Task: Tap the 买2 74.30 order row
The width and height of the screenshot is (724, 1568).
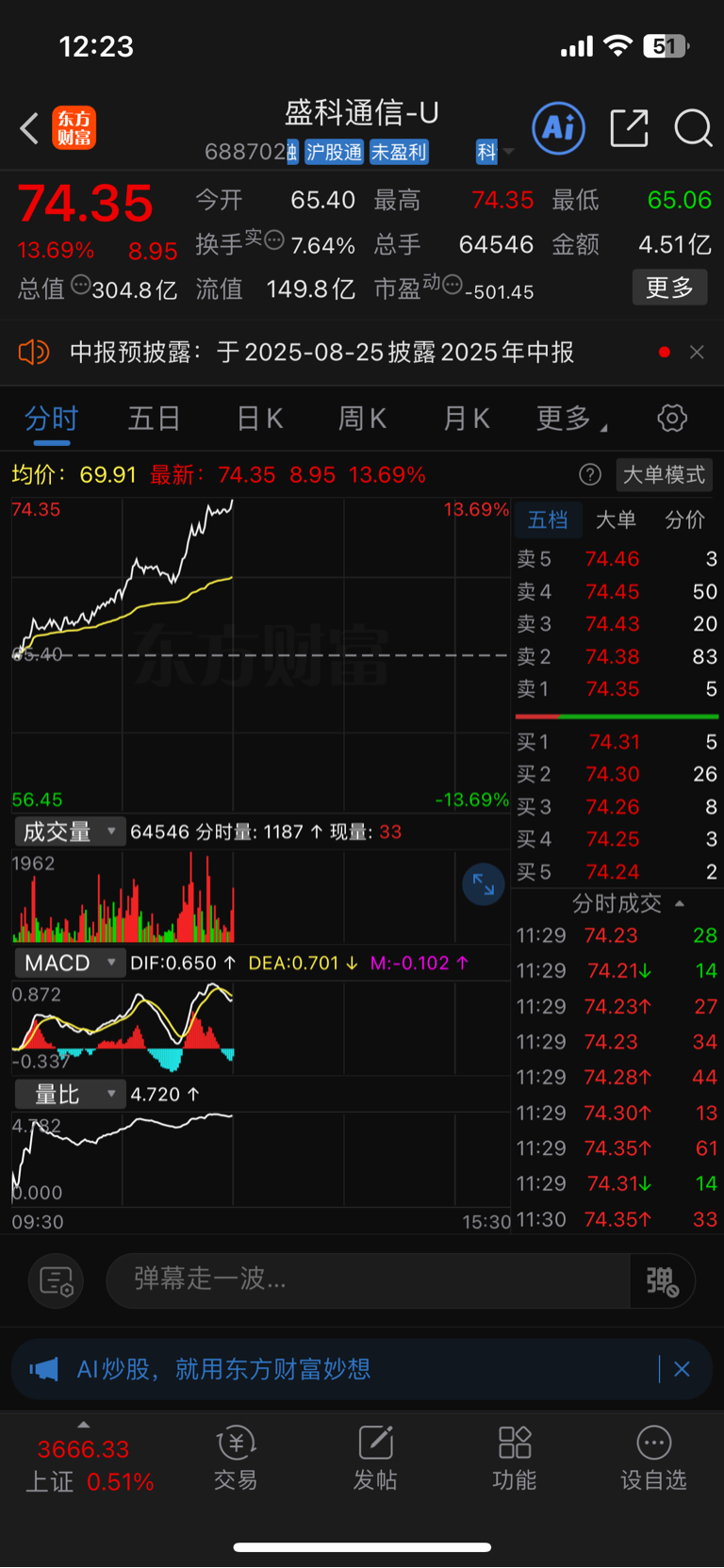Action: point(617,774)
